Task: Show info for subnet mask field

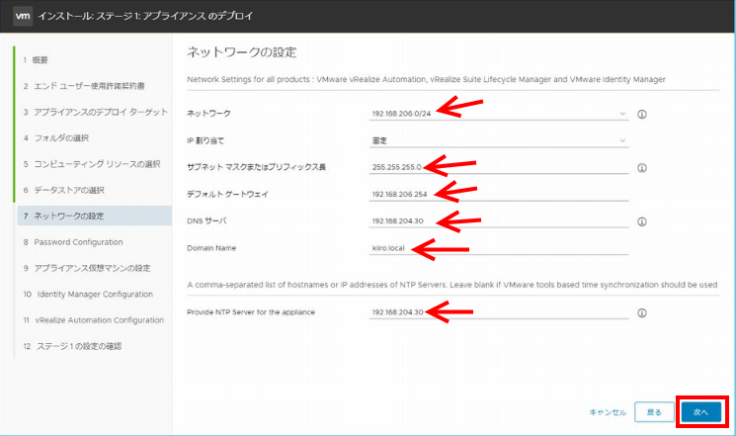Action: (x=642, y=168)
